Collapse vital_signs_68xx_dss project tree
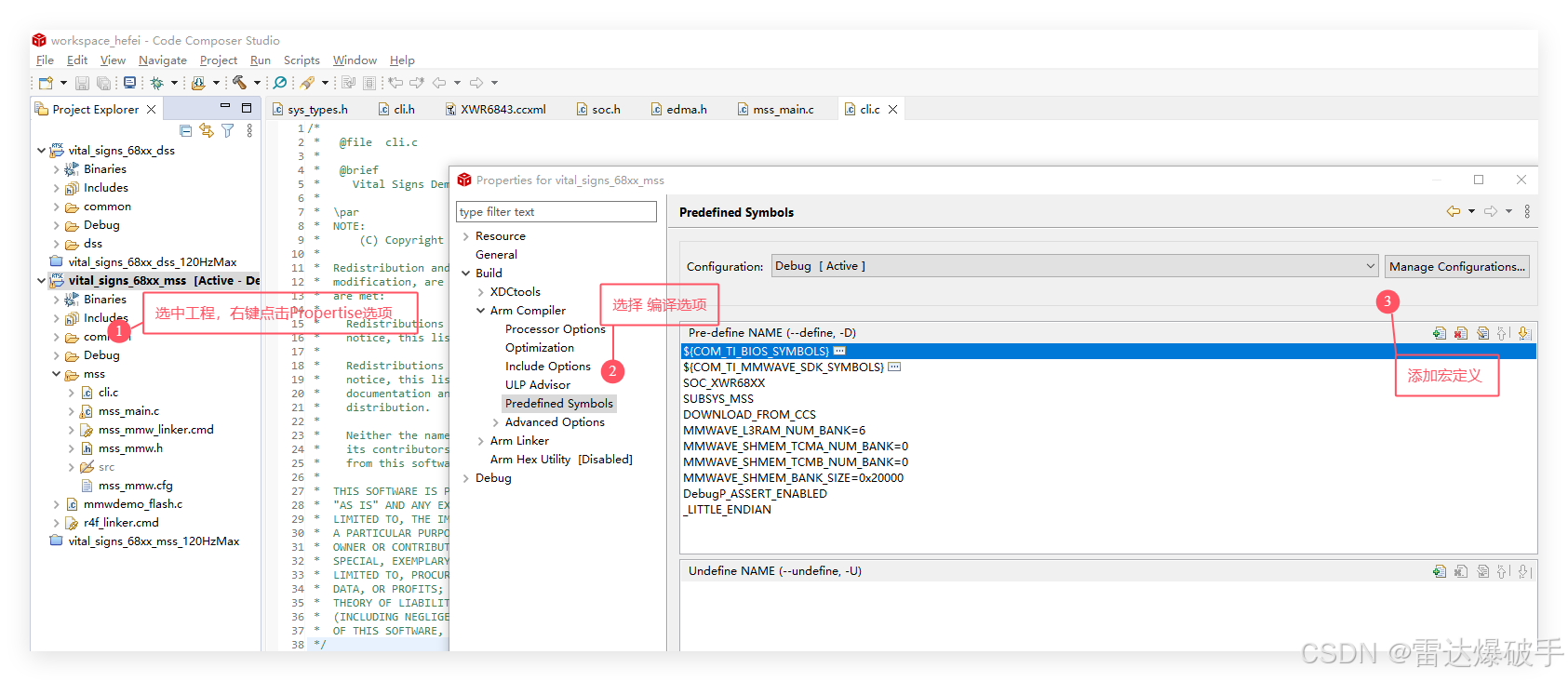 (42, 150)
